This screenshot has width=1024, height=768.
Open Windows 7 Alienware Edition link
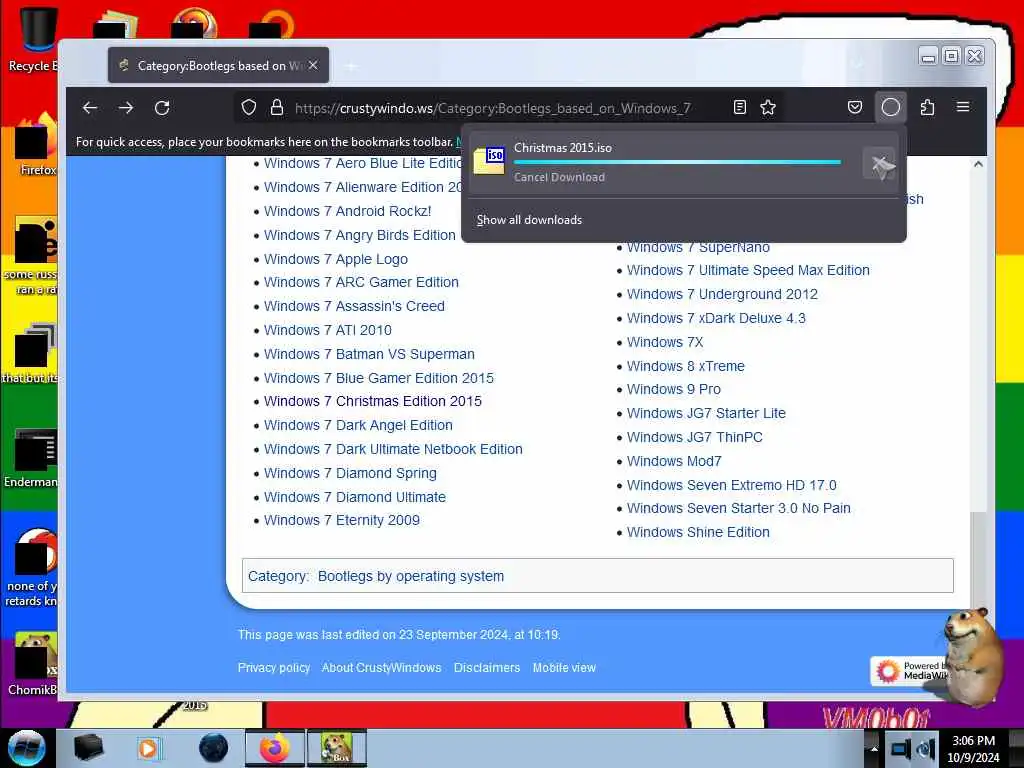[x=363, y=187]
